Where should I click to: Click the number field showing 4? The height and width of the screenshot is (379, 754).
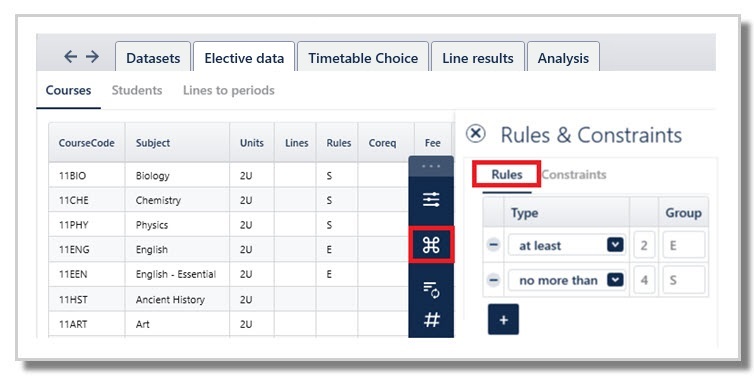coord(644,280)
